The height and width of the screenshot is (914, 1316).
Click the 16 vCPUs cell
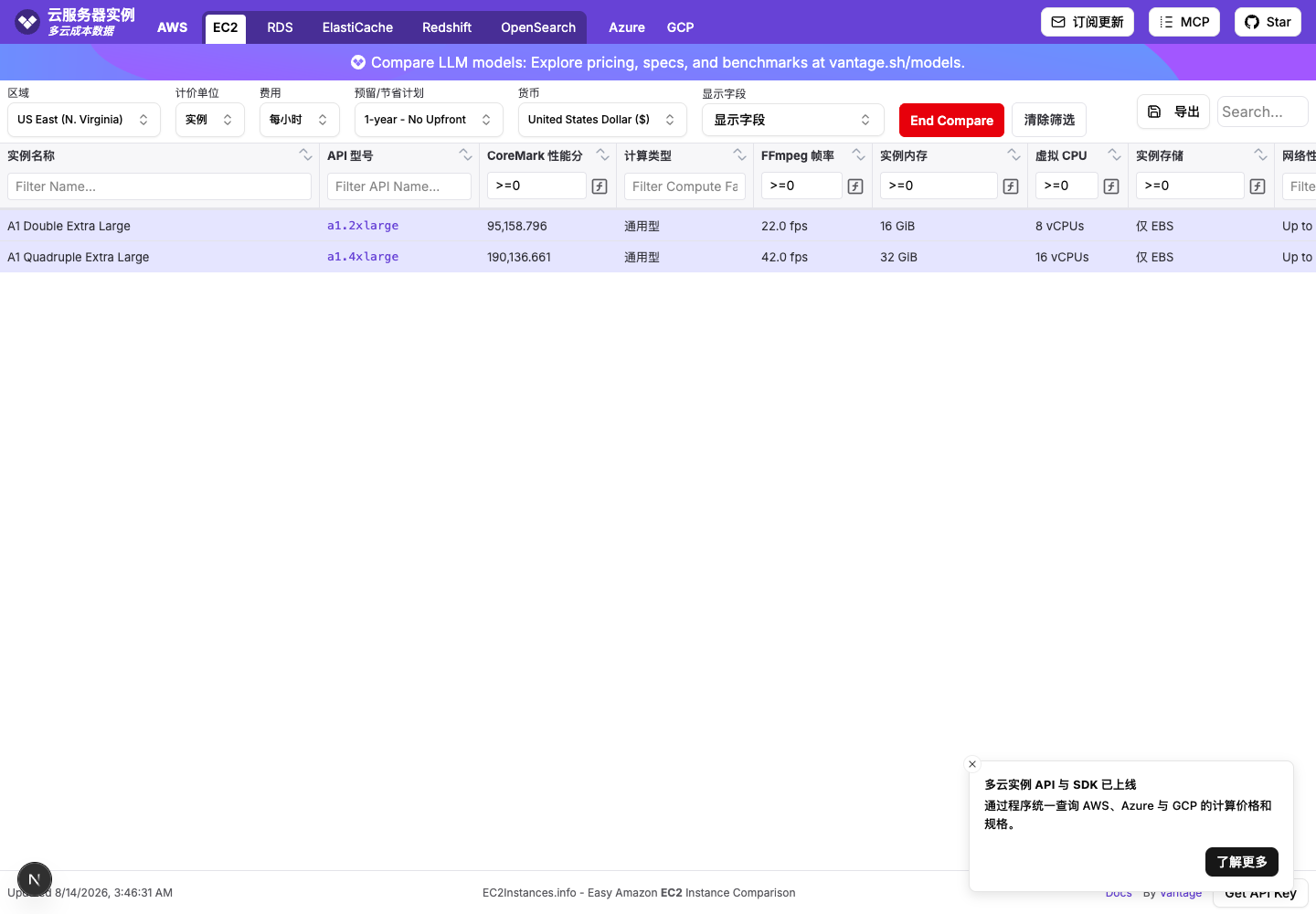(x=1062, y=257)
